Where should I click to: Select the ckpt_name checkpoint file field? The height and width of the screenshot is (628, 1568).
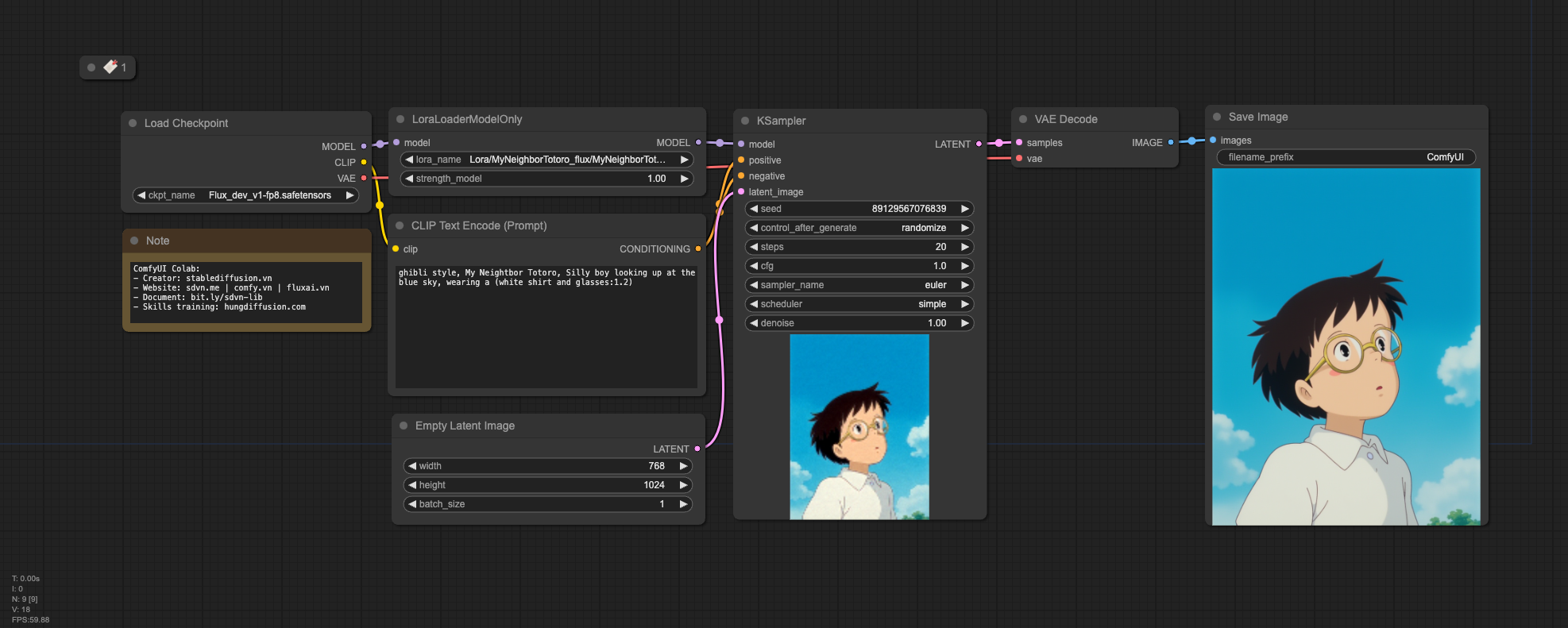(x=245, y=195)
